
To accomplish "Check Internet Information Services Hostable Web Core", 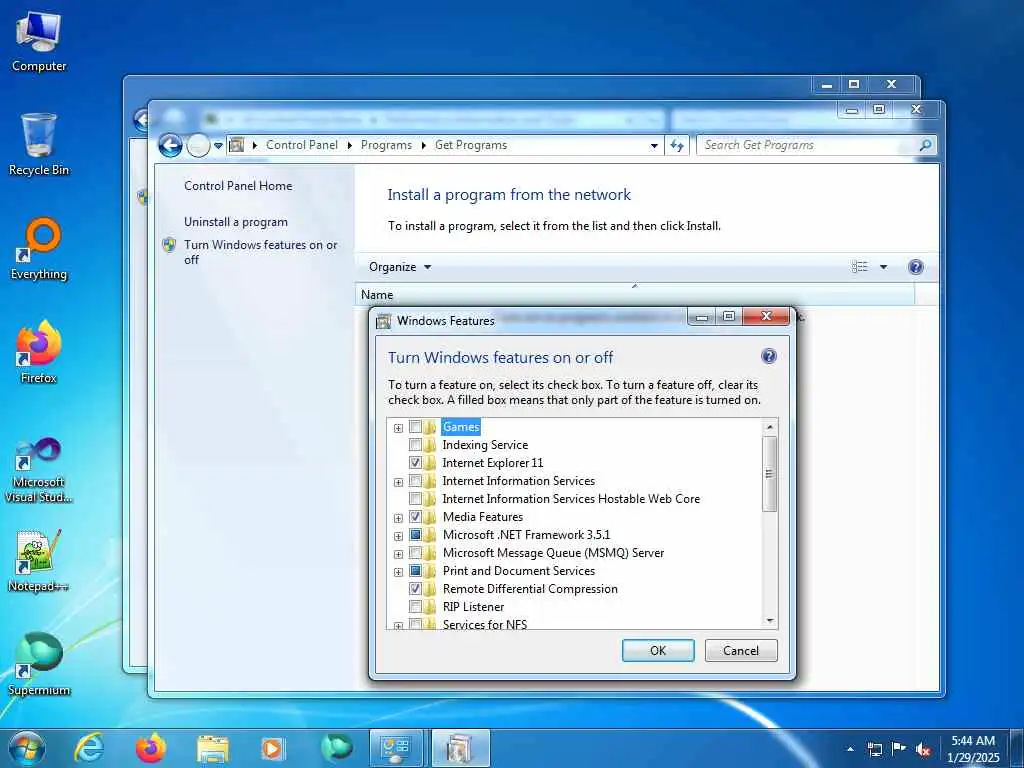I will pyautogui.click(x=415, y=498).
